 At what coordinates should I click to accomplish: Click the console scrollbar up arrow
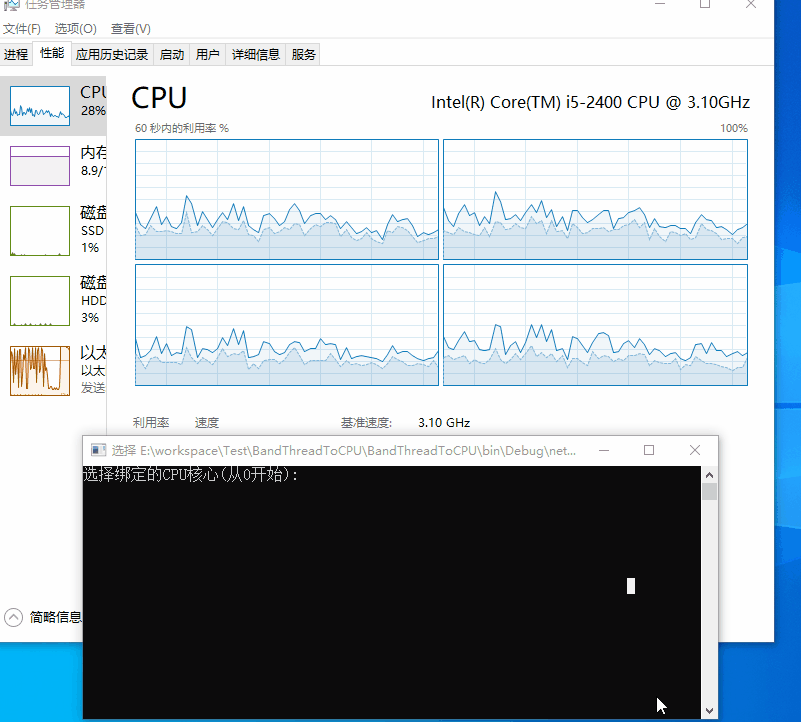710,474
